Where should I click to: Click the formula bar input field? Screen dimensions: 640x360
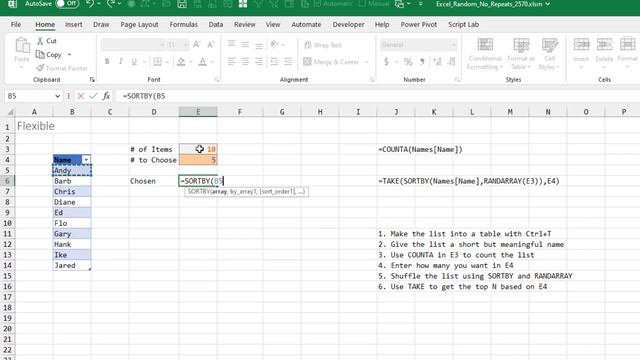378,96
